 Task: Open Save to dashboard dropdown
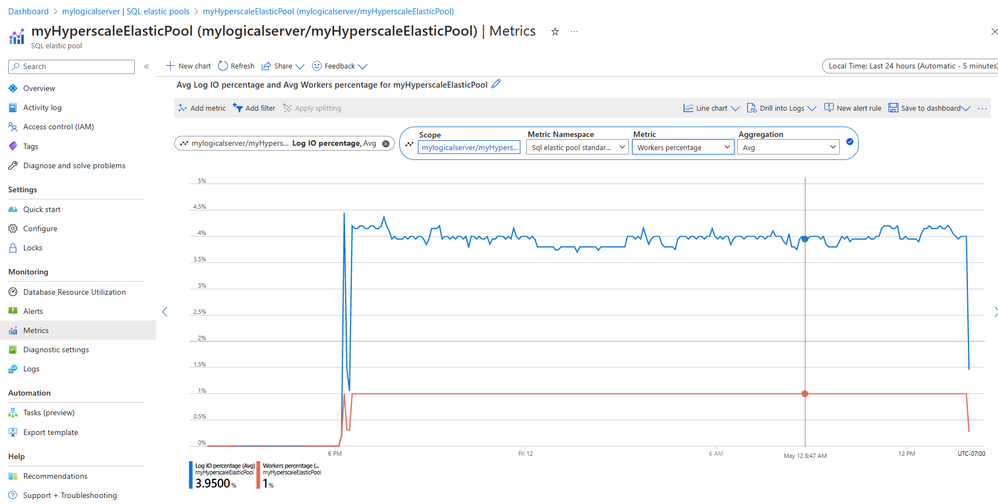point(929,108)
